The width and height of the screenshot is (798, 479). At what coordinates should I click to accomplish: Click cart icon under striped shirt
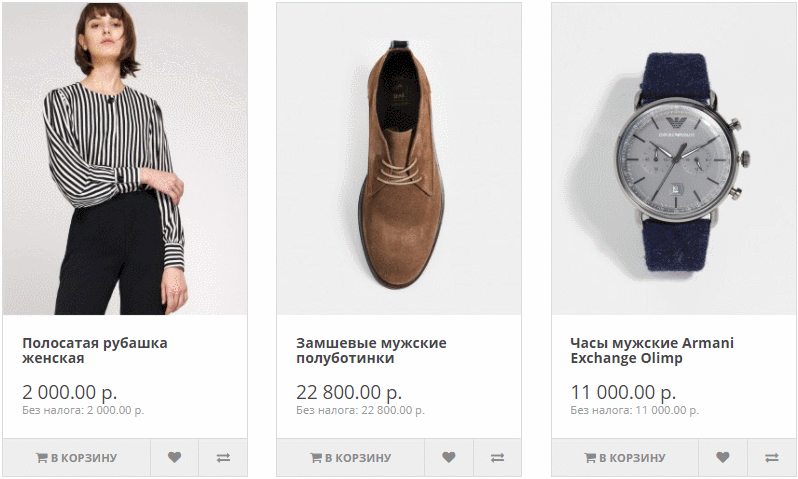42,458
